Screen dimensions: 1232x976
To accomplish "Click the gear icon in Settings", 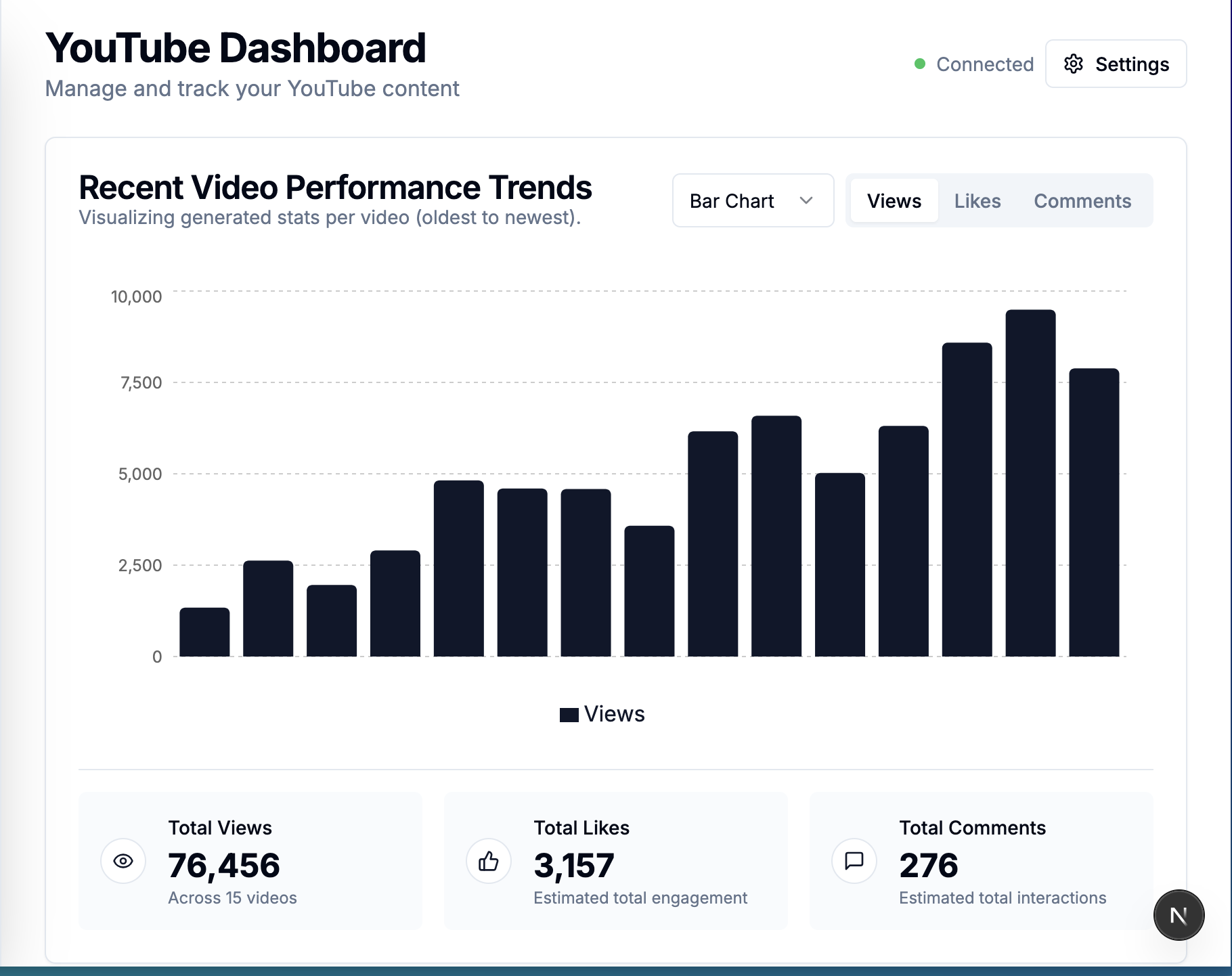I will pos(1074,64).
